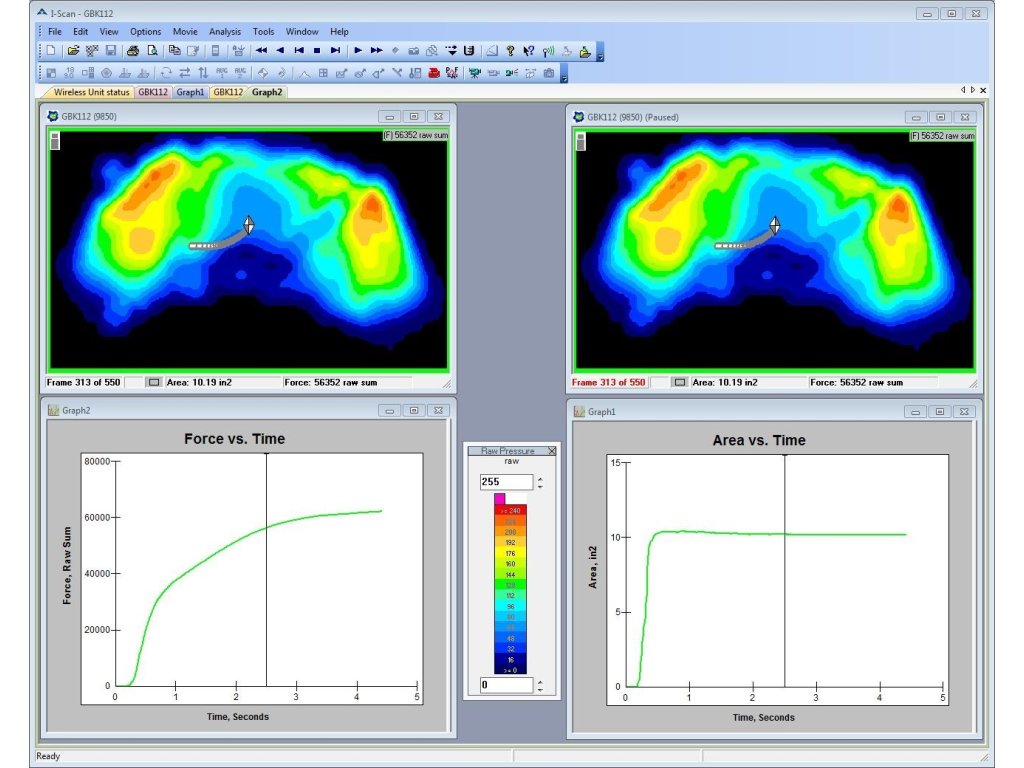Click the red telephone icon

(x=434, y=73)
